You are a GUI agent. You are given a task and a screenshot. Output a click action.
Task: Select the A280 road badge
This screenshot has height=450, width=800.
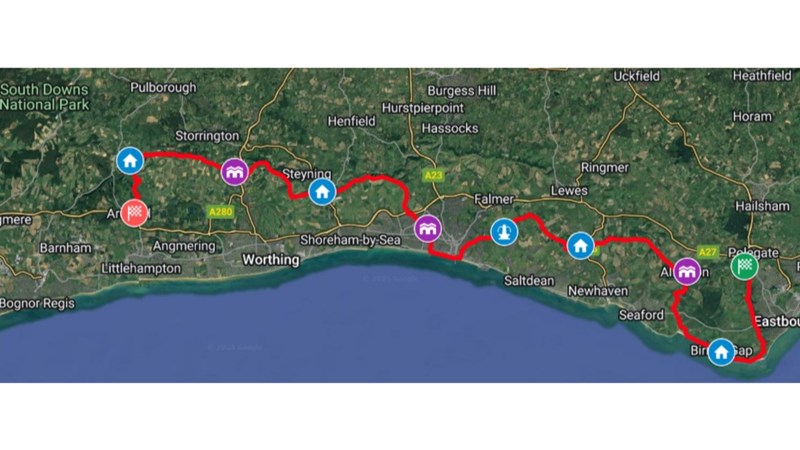(x=221, y=211)
